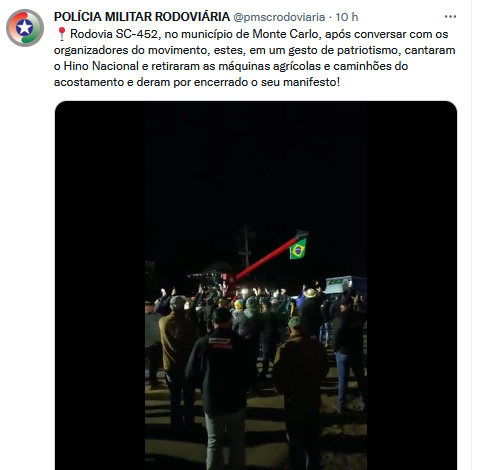This screenshot has height=470, width=488.
Task: Click the red harvester auger arm in video
Action: click(268, 255)
